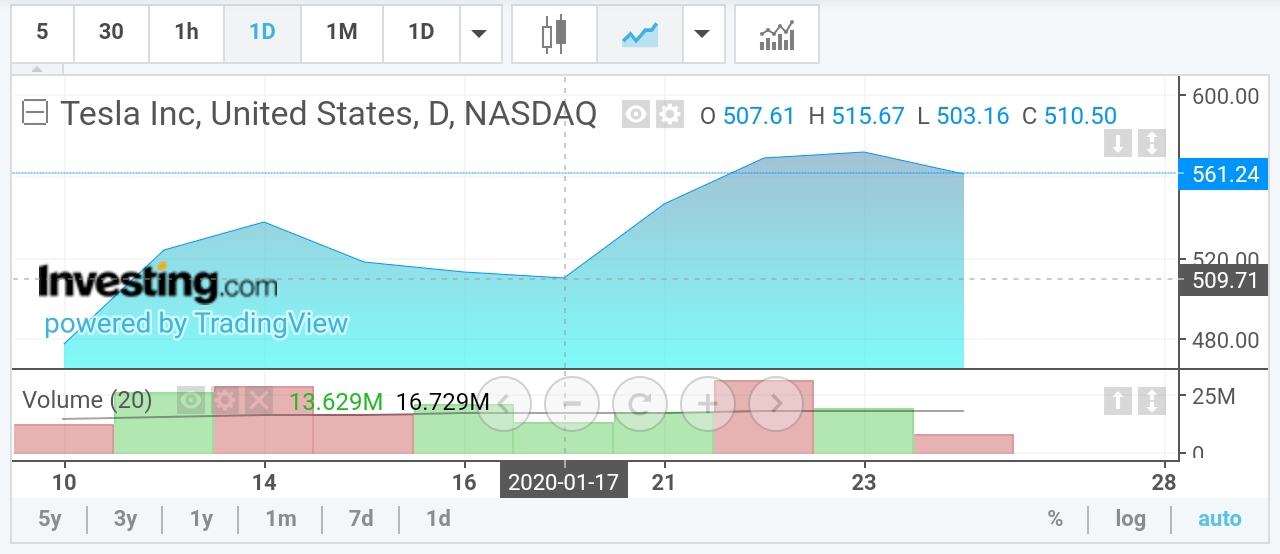Click date label 21 on time axis
This screenshot has width=1280, height=554.
click(664, 482)
